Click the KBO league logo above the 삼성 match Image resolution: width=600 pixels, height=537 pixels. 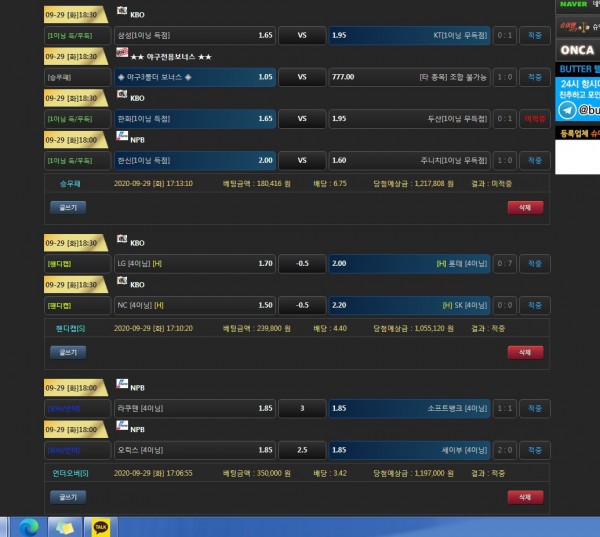(121, 11)
